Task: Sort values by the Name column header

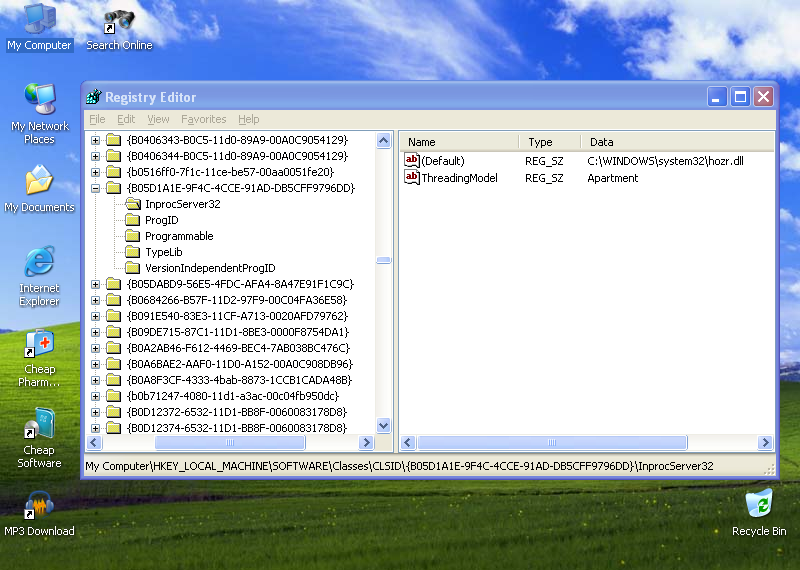Action: click(460, 142)
